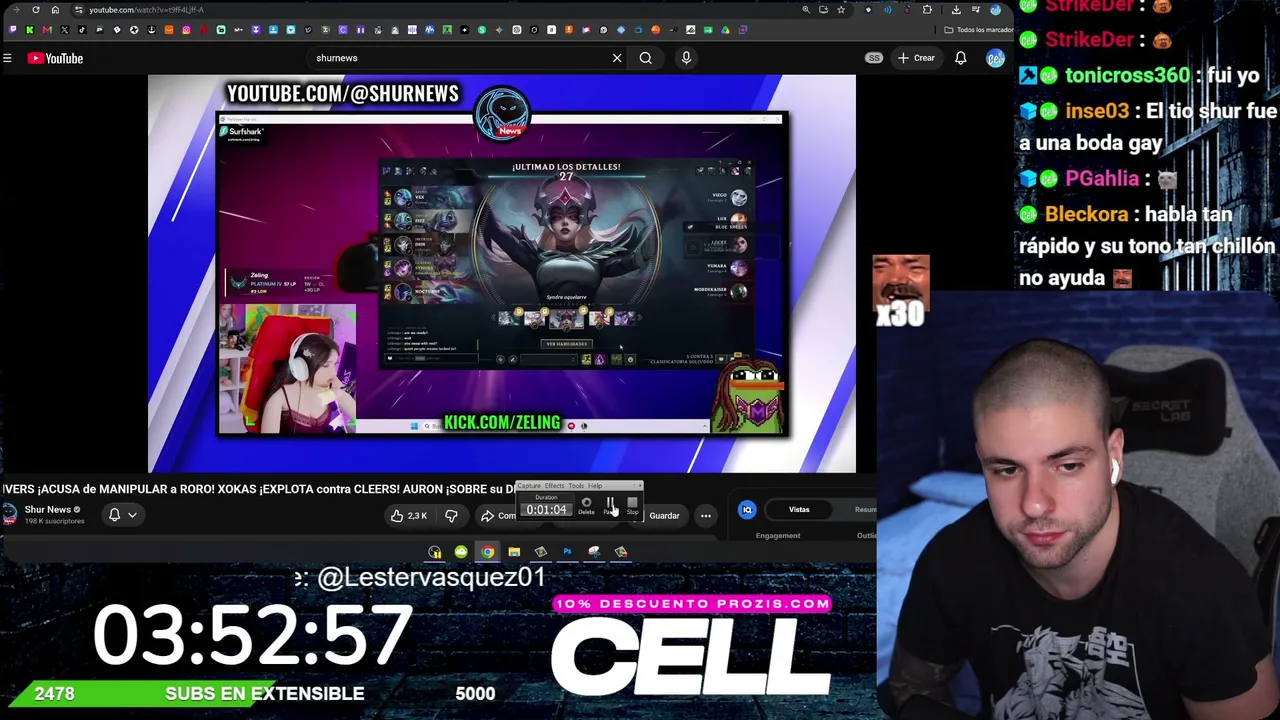Screen dimensions: 1280x720
Task: Like the video with the thumbs-up button
Action: click(x=410, y=516)
